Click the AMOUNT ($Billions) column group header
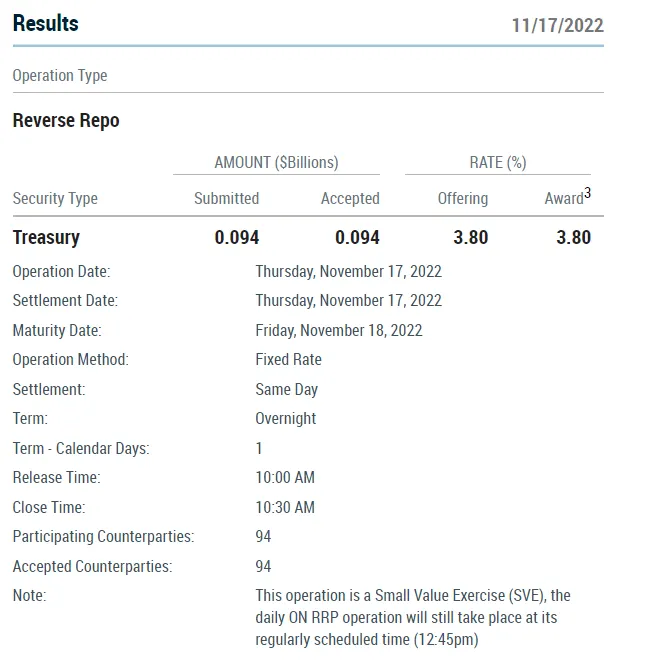The image size is (646, 667). (x=276, y=162)
